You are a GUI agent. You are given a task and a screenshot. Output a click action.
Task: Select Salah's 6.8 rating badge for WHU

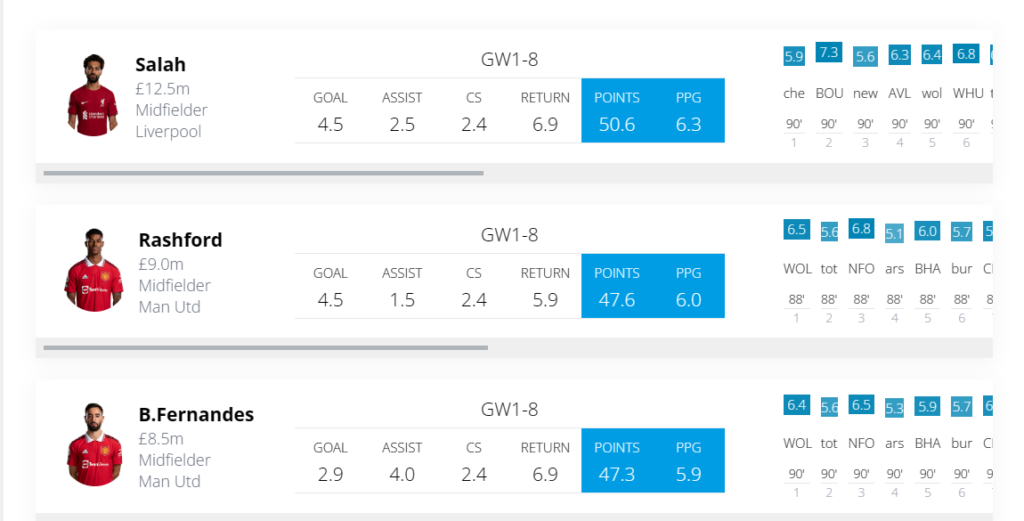tap(966, 54)
